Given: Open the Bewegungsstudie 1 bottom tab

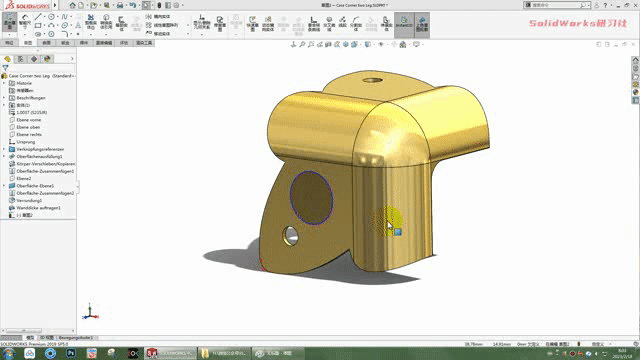Looking at the screenshot, I should (76, 338).
